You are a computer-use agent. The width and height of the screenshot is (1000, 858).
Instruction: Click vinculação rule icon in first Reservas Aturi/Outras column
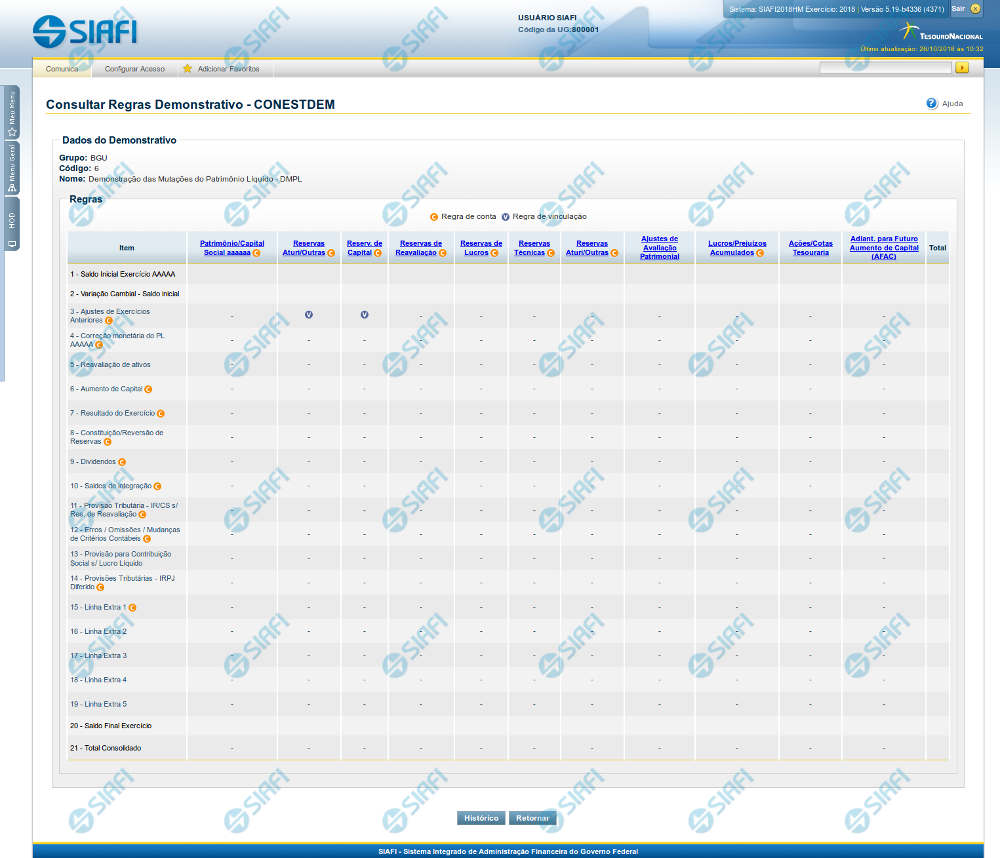click(x=308, y=315)
